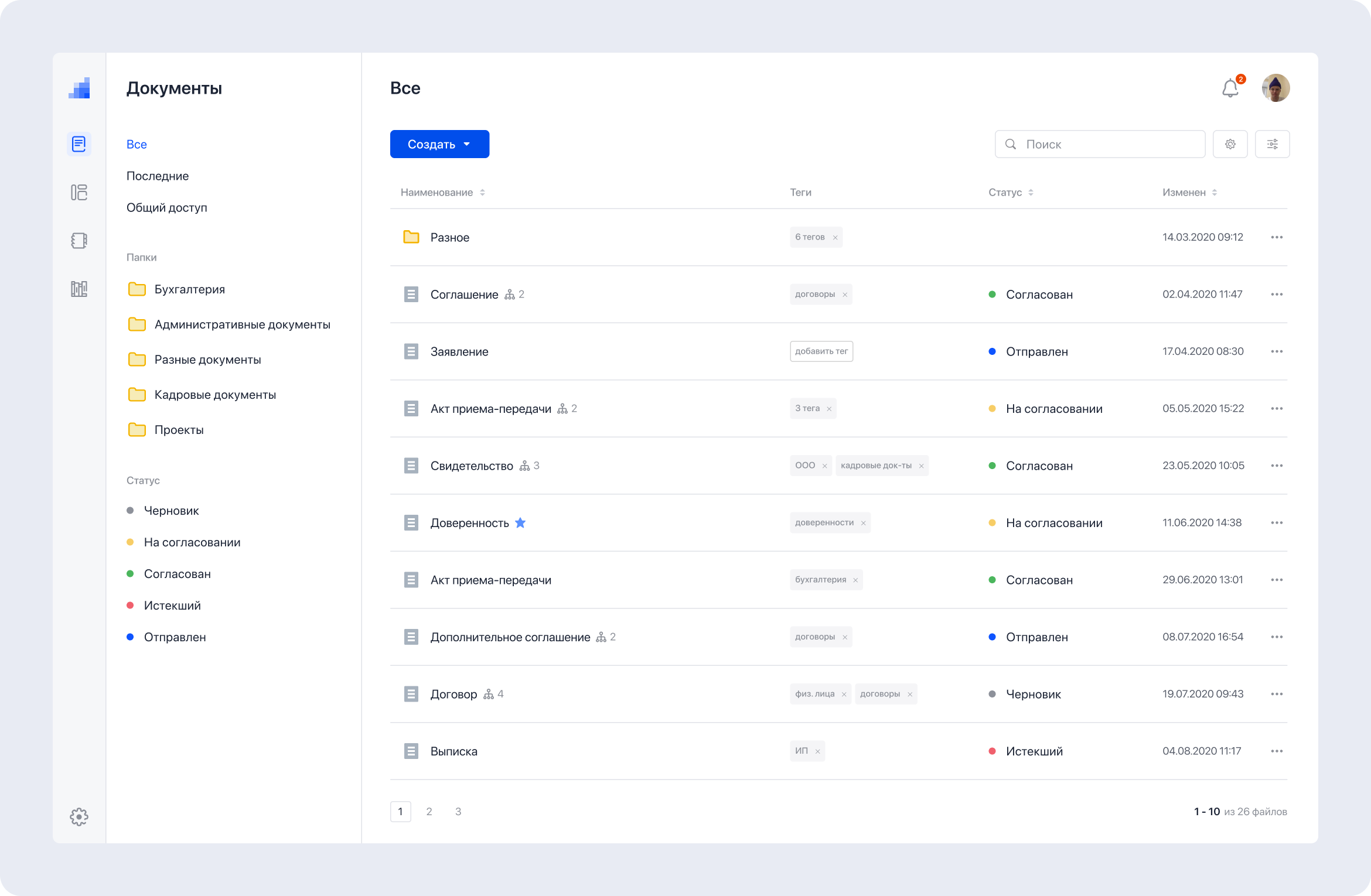Click the hierarchy icon beside Договор

[x=489, y=694]
